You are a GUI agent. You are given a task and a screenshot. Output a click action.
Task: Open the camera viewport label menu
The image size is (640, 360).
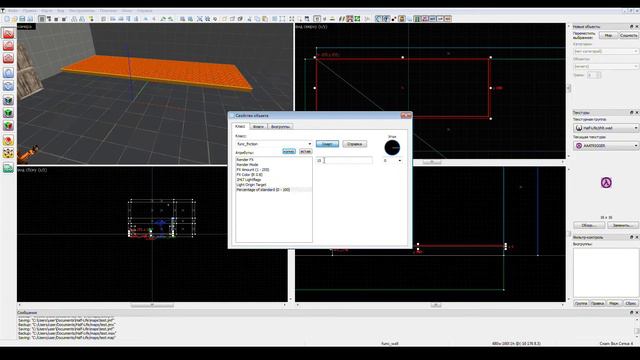[24, 27]
